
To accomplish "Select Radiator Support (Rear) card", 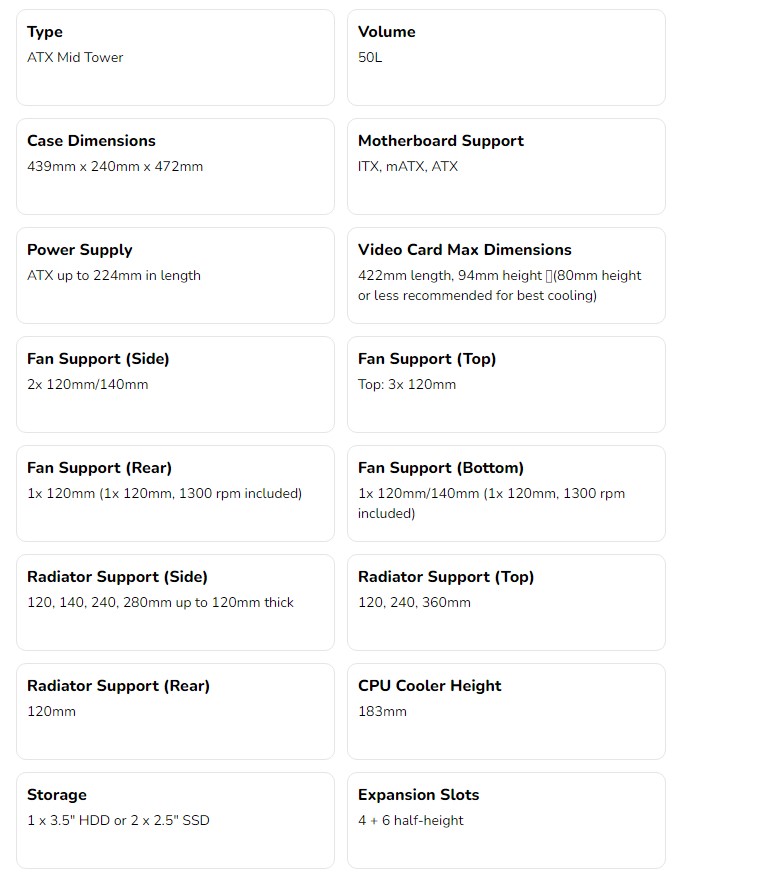I will (x=175, y=712).
